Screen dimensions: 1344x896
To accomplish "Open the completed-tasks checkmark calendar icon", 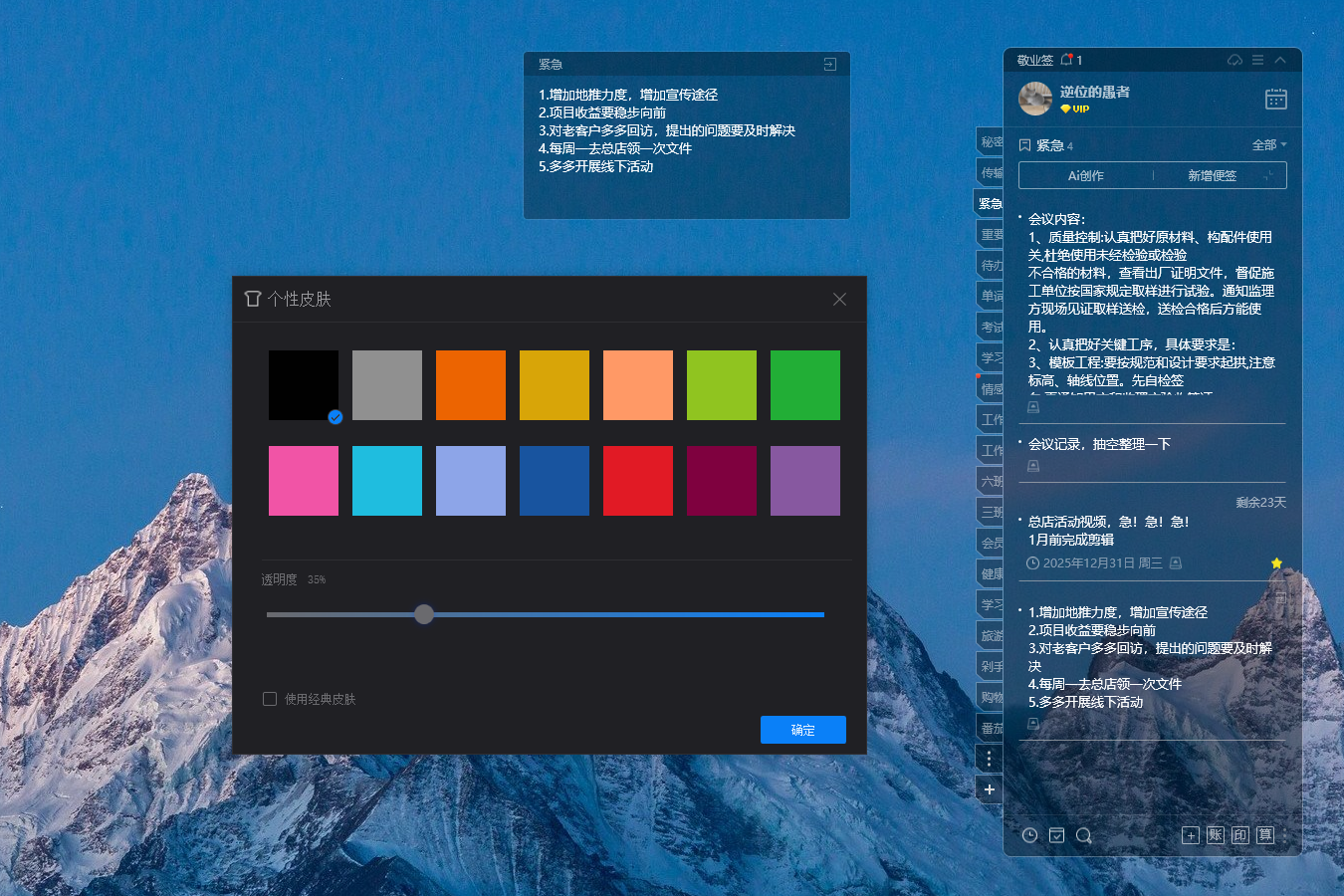I will tap(1057, 835).
